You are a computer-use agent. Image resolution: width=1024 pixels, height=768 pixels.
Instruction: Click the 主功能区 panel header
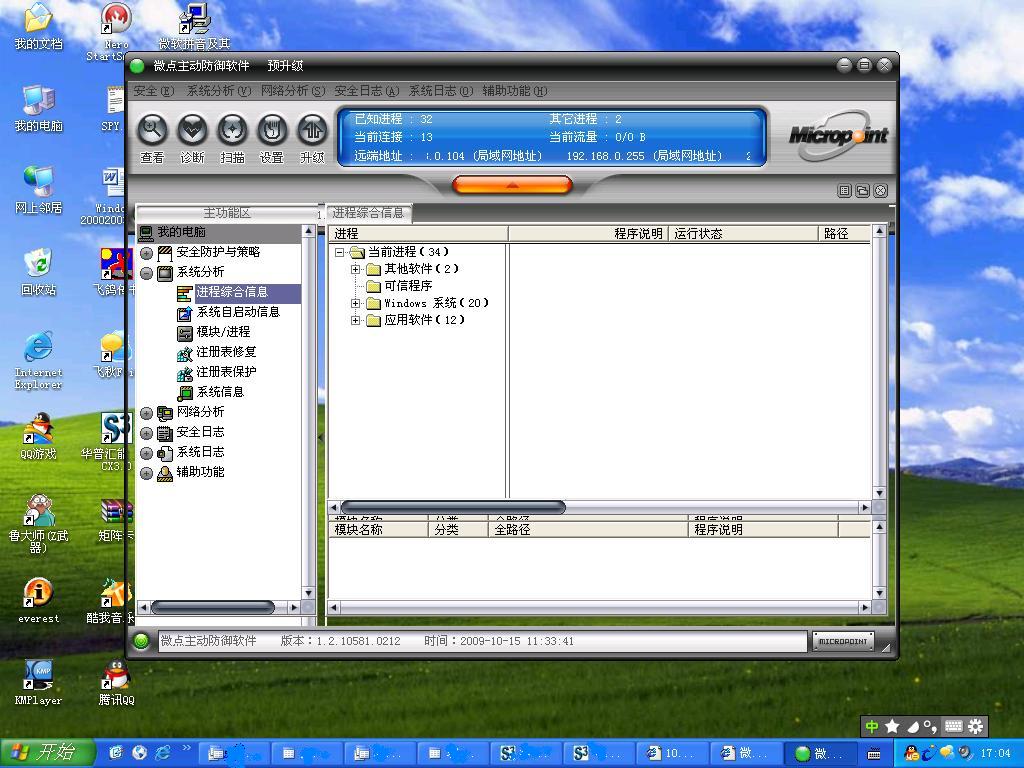click(x=227, y=213)
